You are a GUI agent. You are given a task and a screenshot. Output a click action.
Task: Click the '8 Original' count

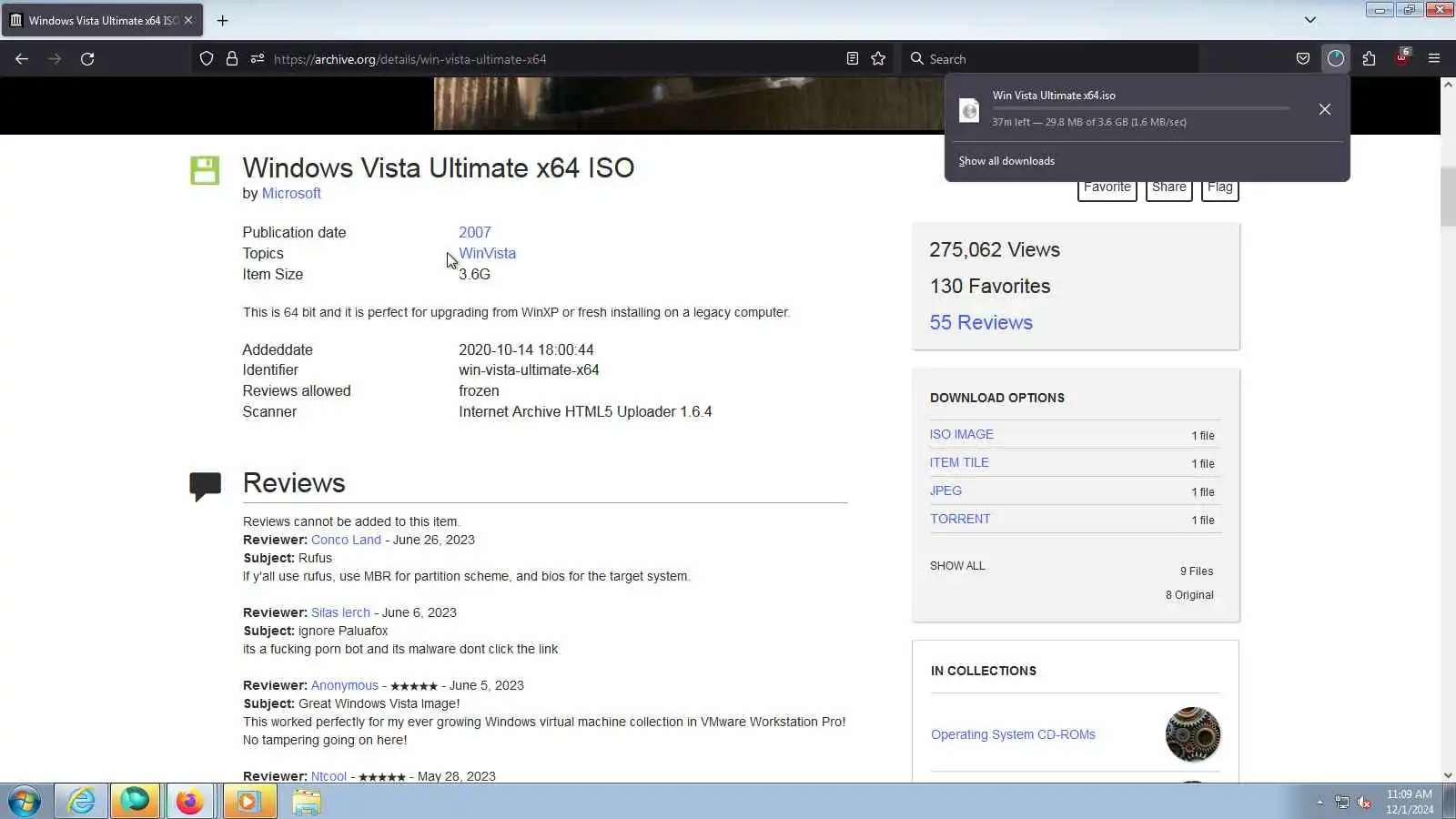click(1189, 595)
